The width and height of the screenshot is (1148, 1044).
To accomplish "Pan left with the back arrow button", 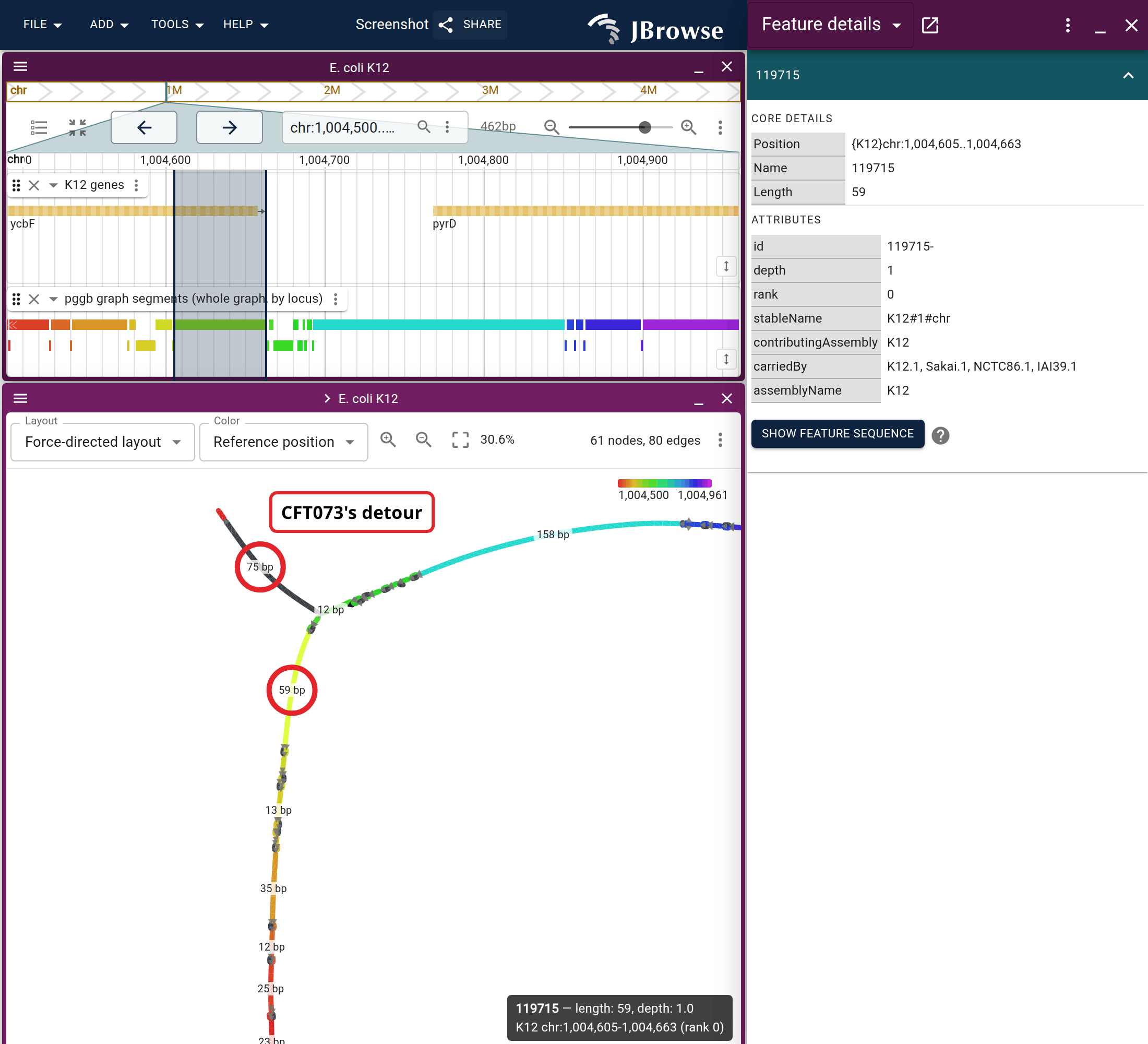I will click(144, 127).
